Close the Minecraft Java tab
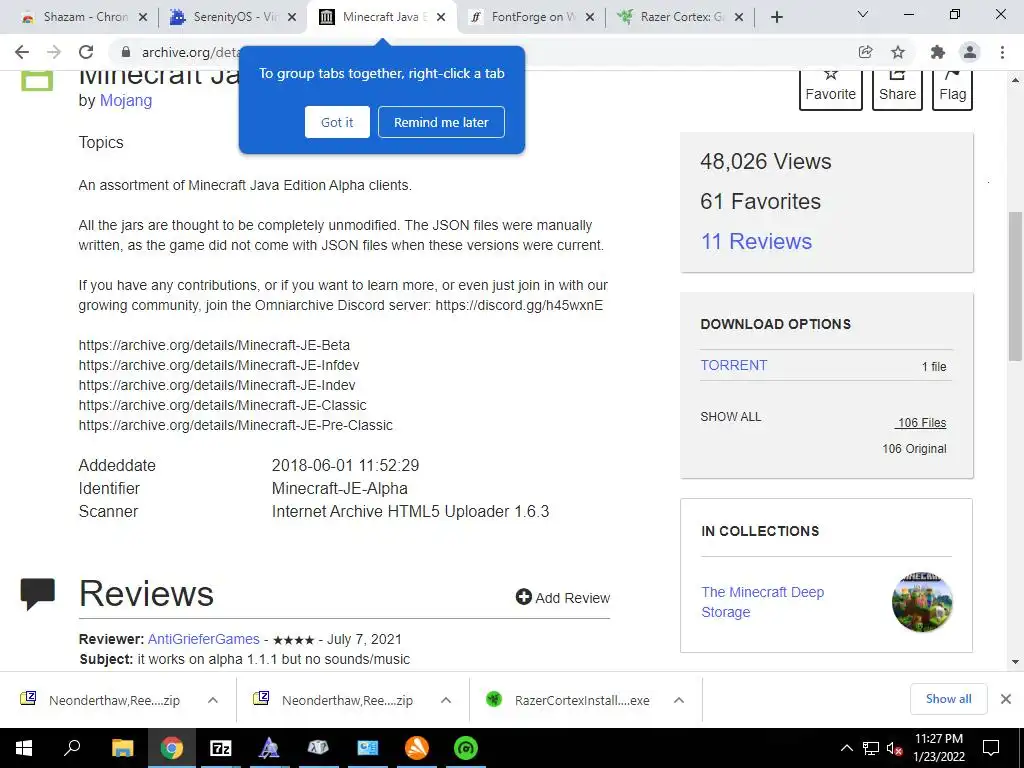The width and height of the screenshot is (1024, 768). 441,17
